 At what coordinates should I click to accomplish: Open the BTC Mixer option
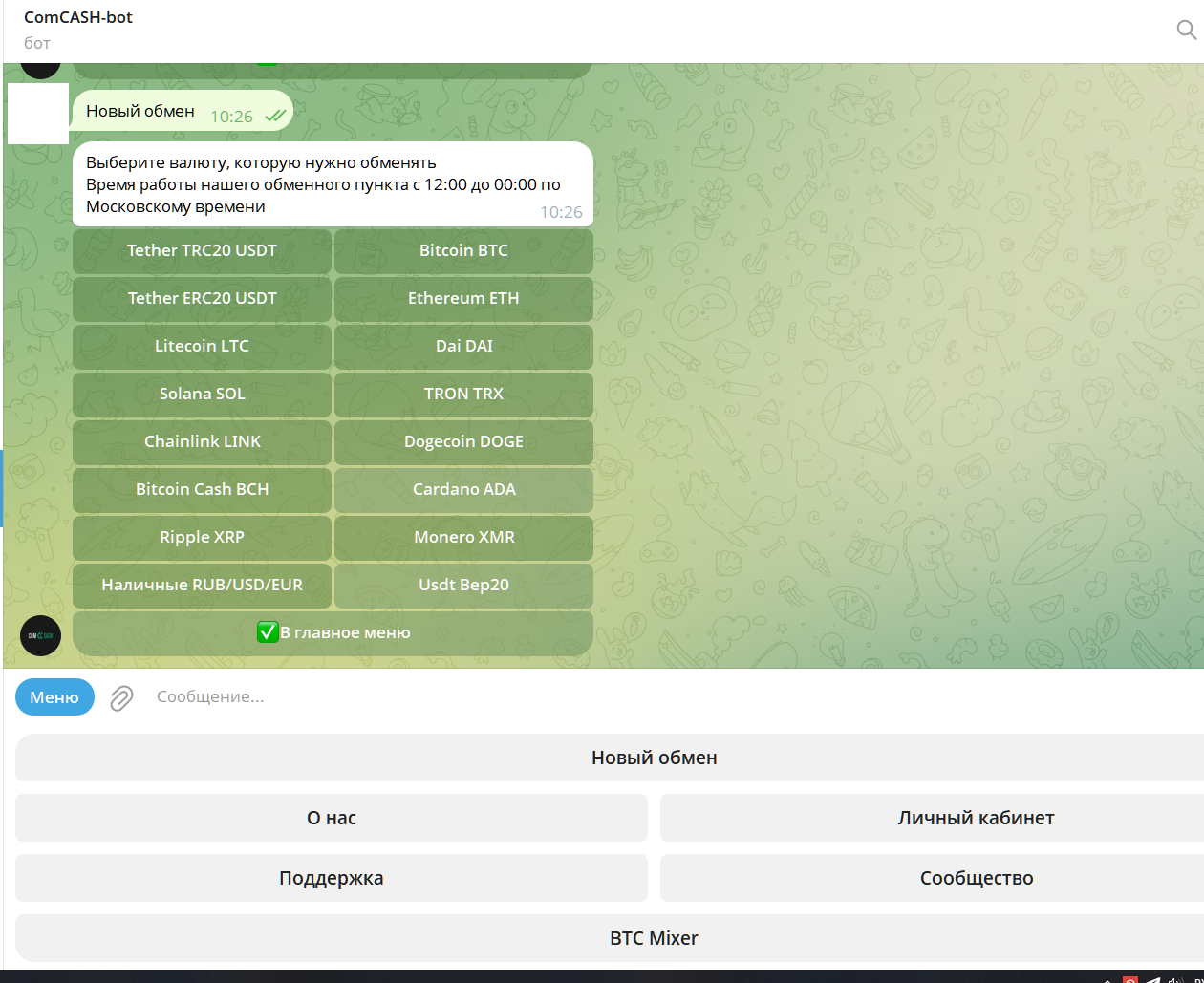(654, 939)
